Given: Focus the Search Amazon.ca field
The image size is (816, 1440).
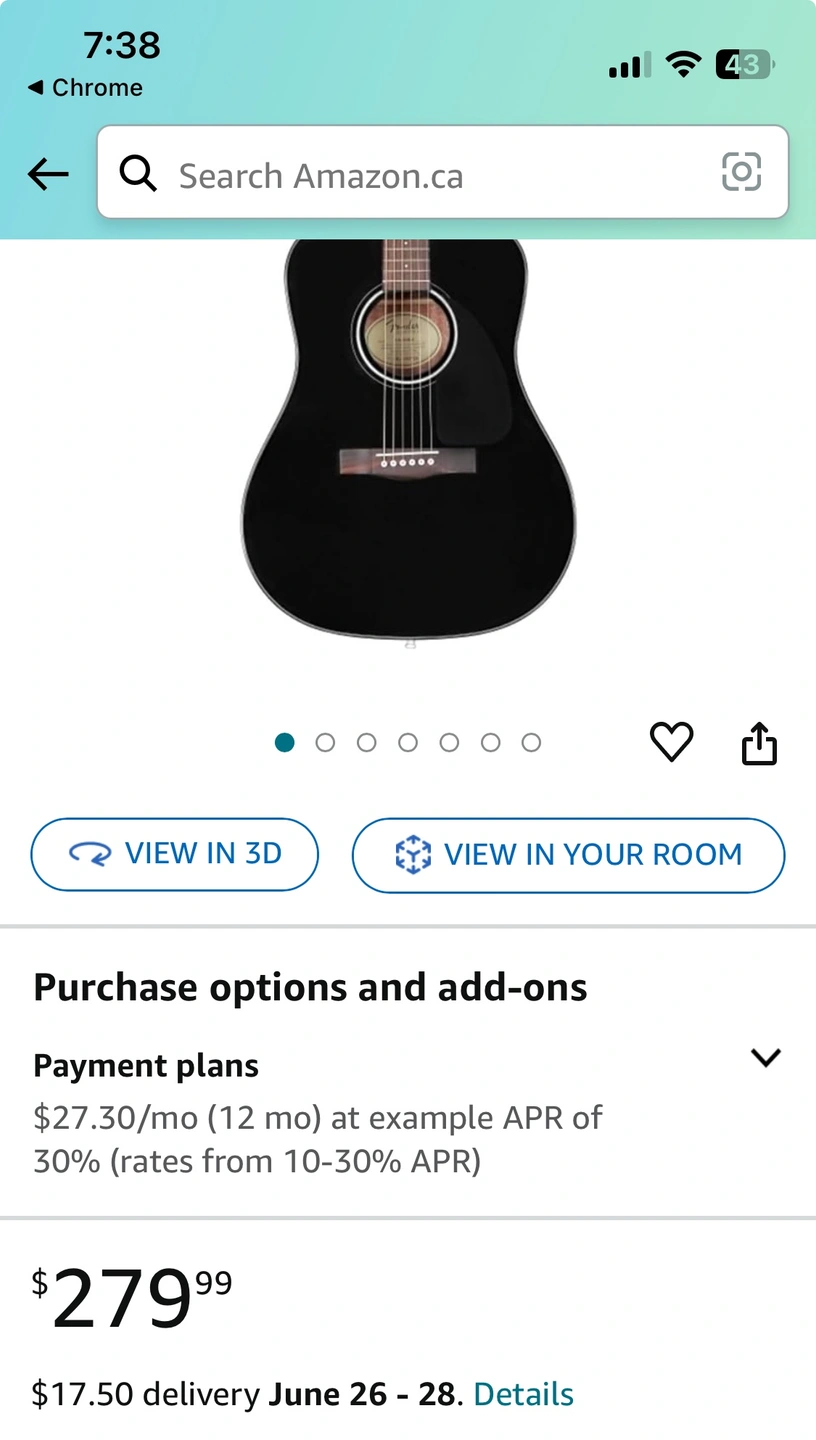Looking at the screenshot, I should pyautogui.click(x=430, y=176).
